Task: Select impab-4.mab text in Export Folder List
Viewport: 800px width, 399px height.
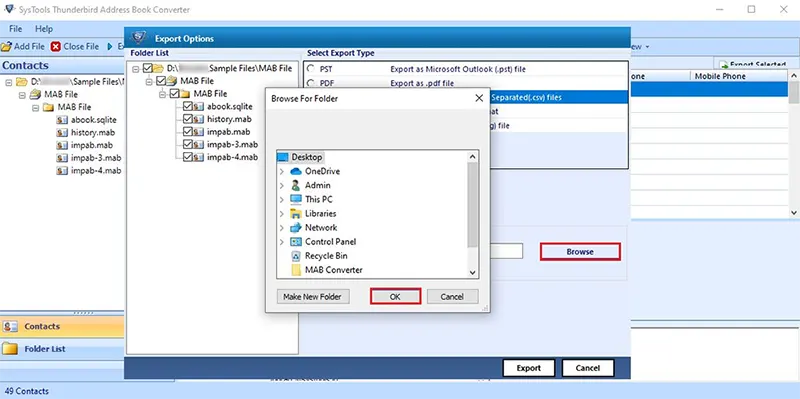Action: [x=232, y=157]
